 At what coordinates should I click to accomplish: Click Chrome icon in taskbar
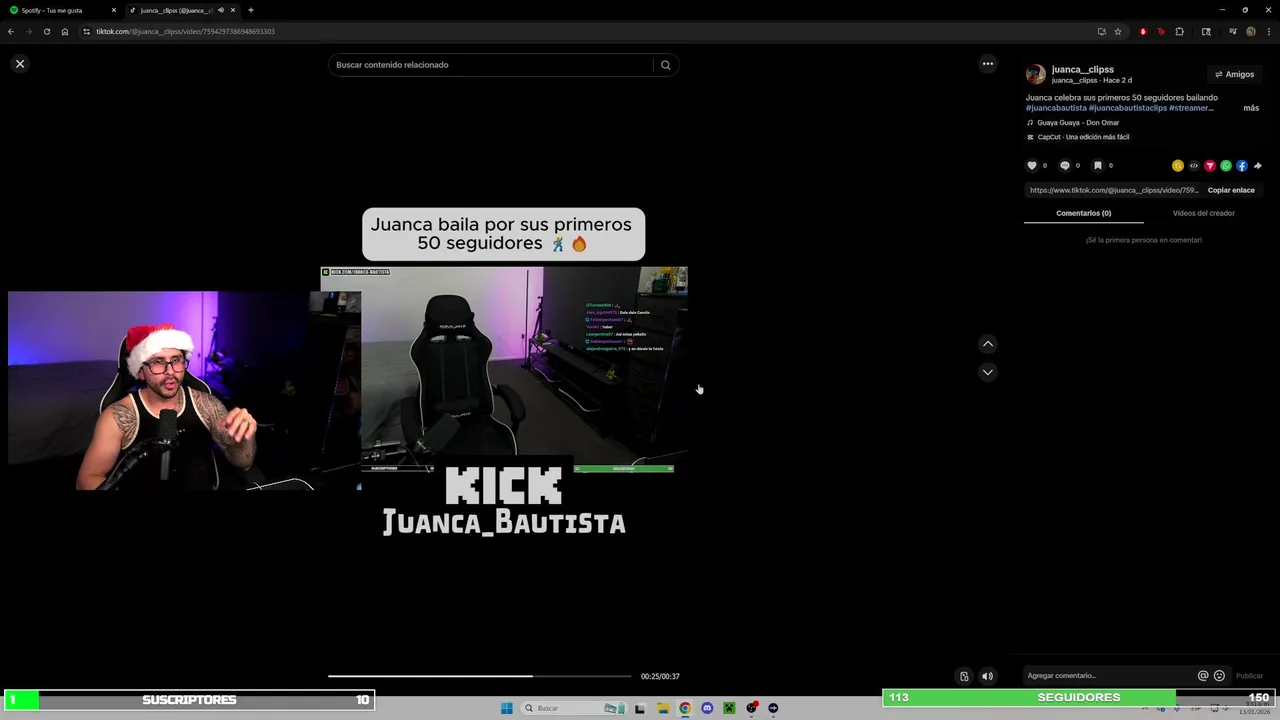tap(685, 708)
